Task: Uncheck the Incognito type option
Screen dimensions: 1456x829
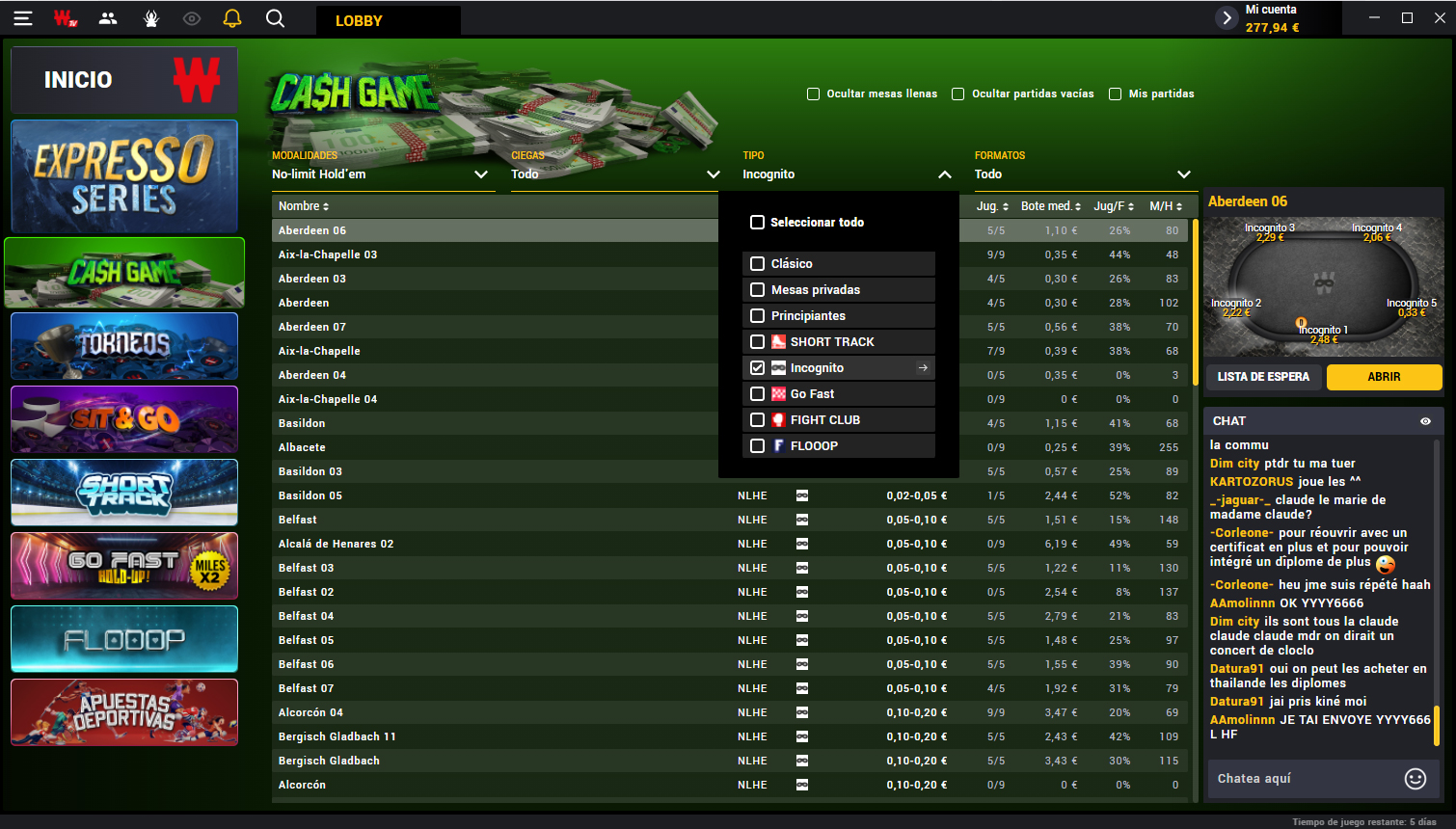Action: click(757, 367)
